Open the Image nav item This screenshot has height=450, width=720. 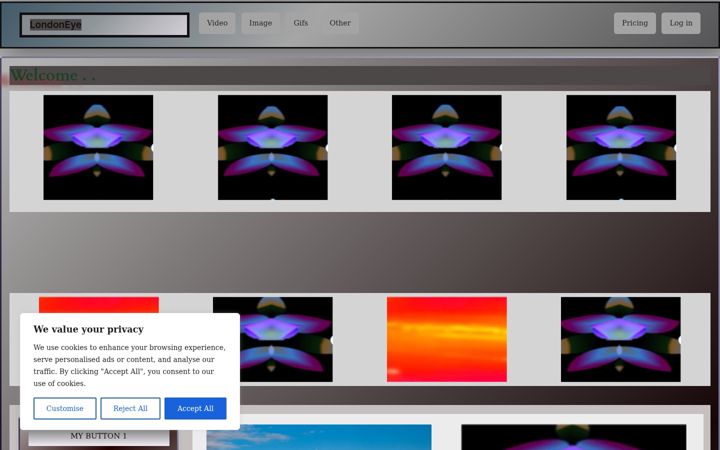tap(260, 23)
